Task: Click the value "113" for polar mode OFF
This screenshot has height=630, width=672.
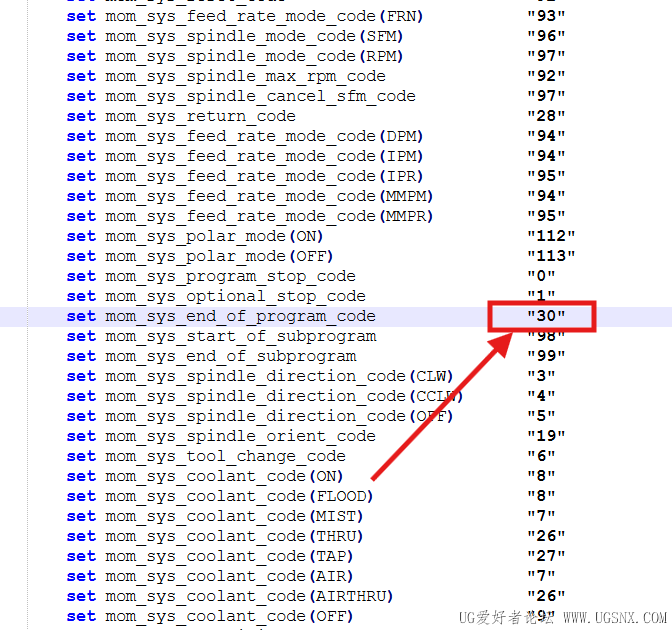Action: pyautogui.click(x=551, y=256)
